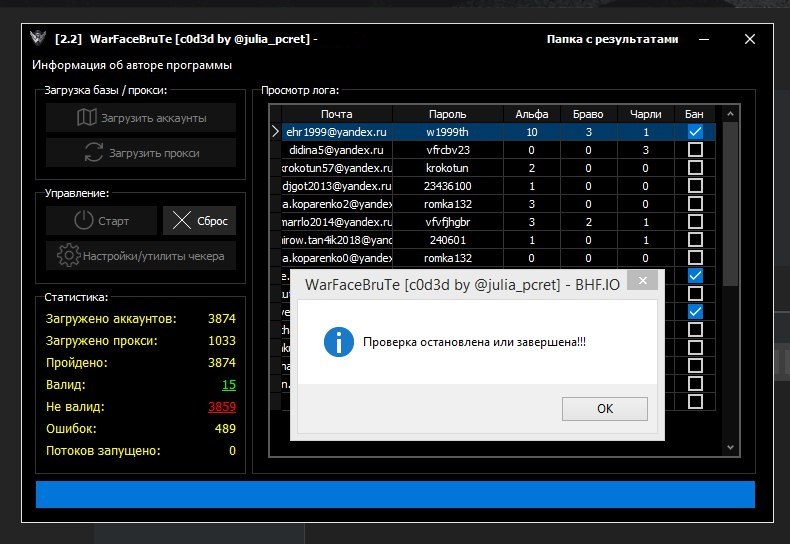Open Папка с результатами
Viewport: 790px width, 544px height.
[x=612, y=39]
